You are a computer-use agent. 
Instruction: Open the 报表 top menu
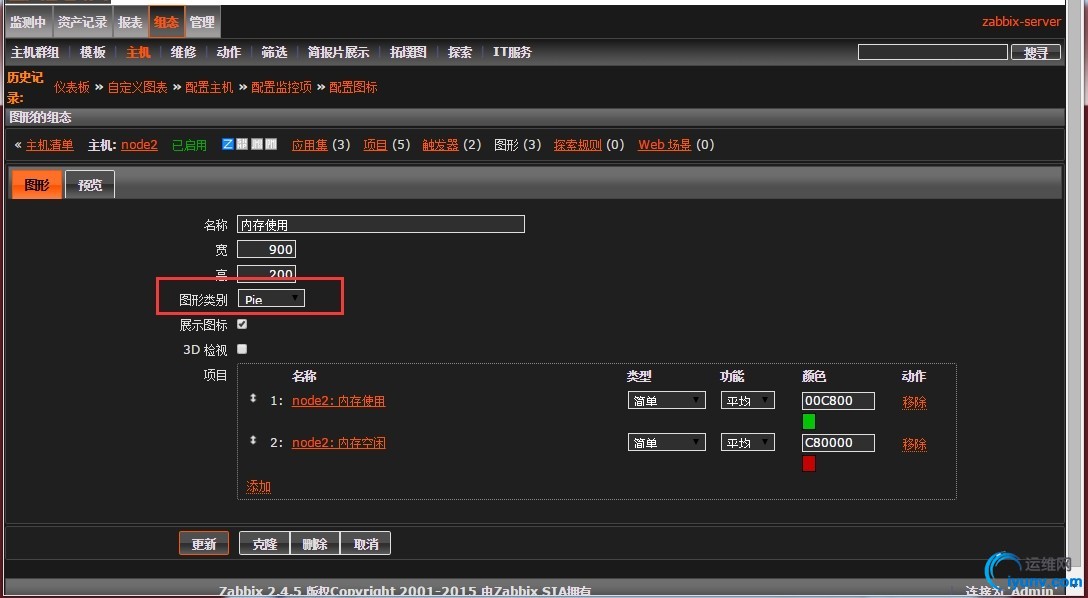coord(130,22)
